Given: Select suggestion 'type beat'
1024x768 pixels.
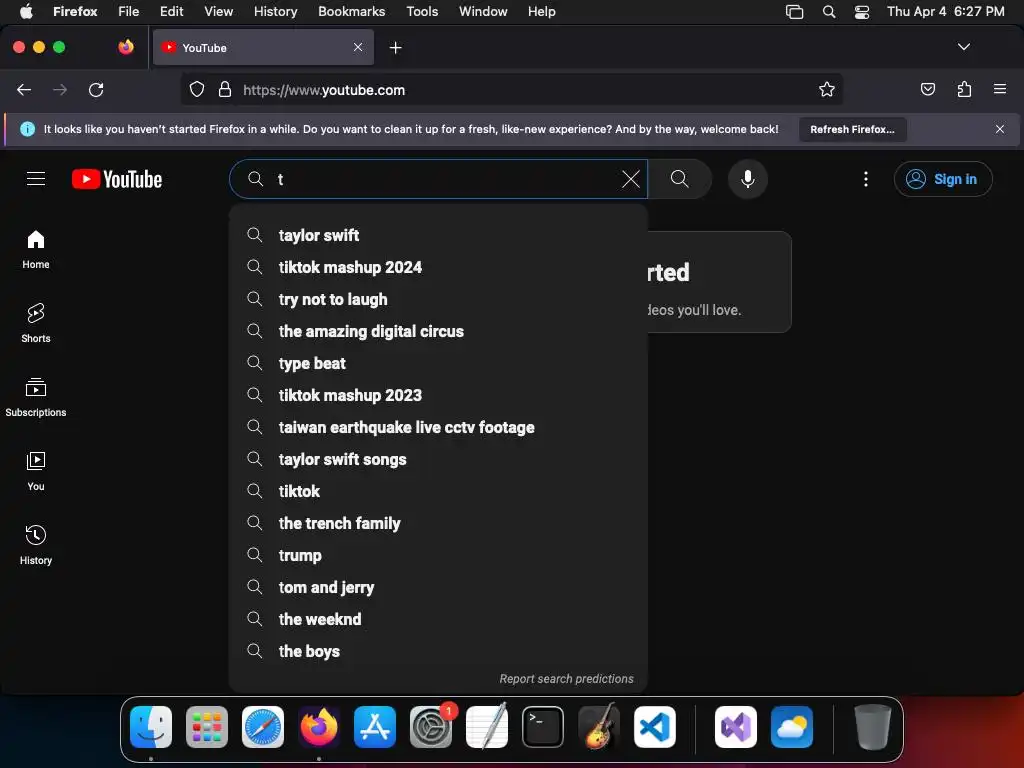Looking at the screenshot, I should [x=438, y=363].
